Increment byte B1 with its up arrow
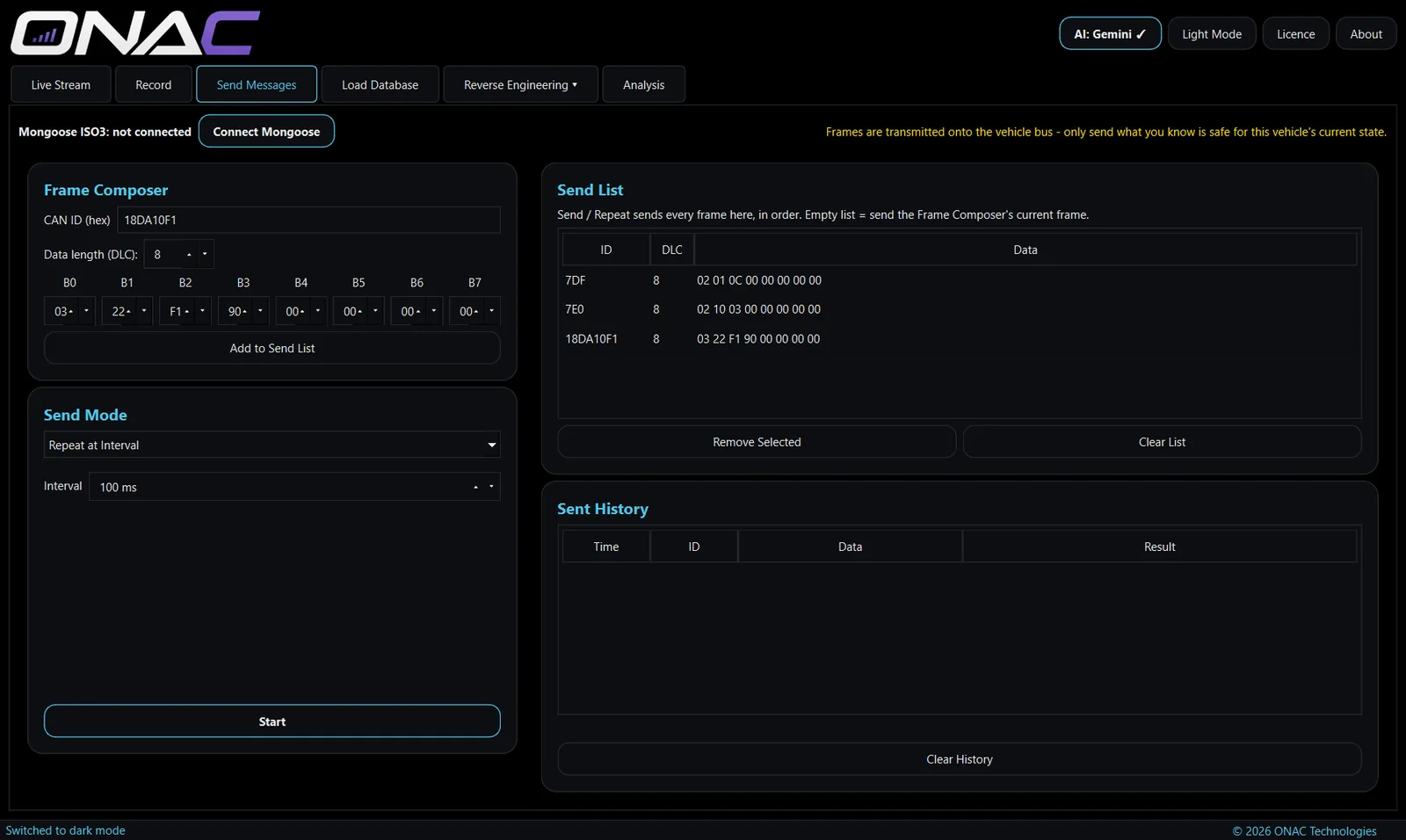The image size is (1406, 840). [129, 311]
